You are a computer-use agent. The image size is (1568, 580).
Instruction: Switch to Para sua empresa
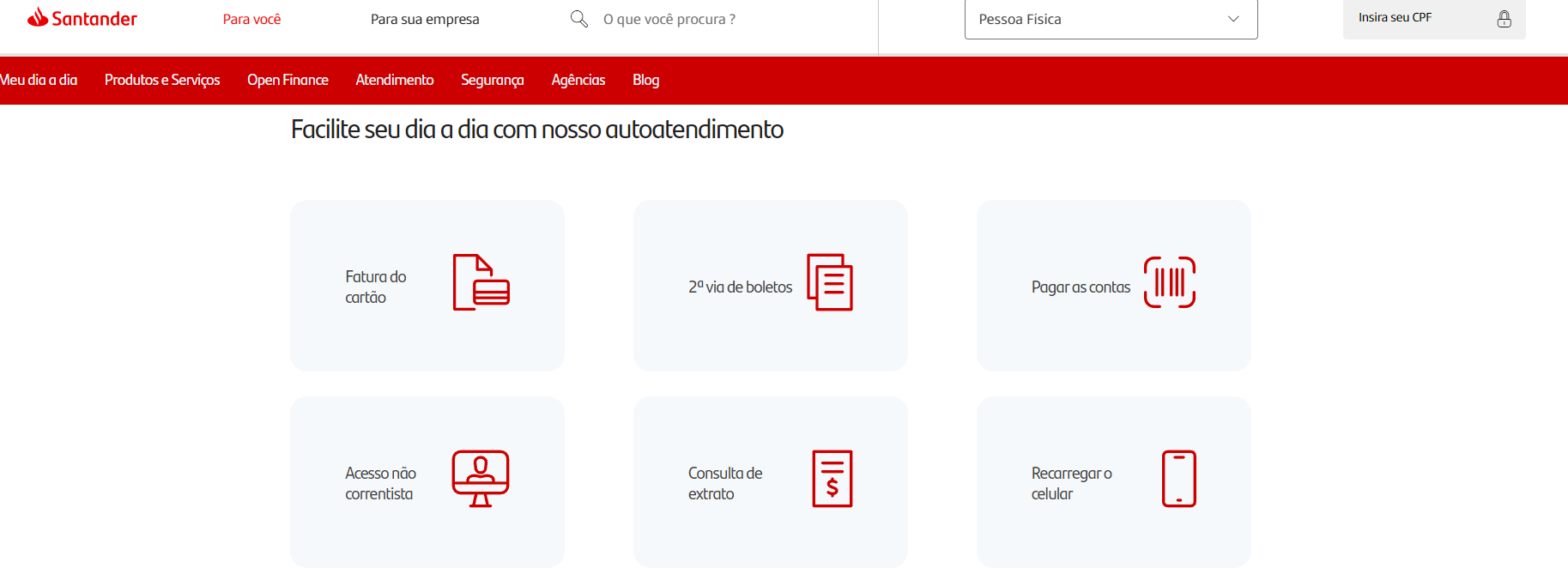coord(425,19)
